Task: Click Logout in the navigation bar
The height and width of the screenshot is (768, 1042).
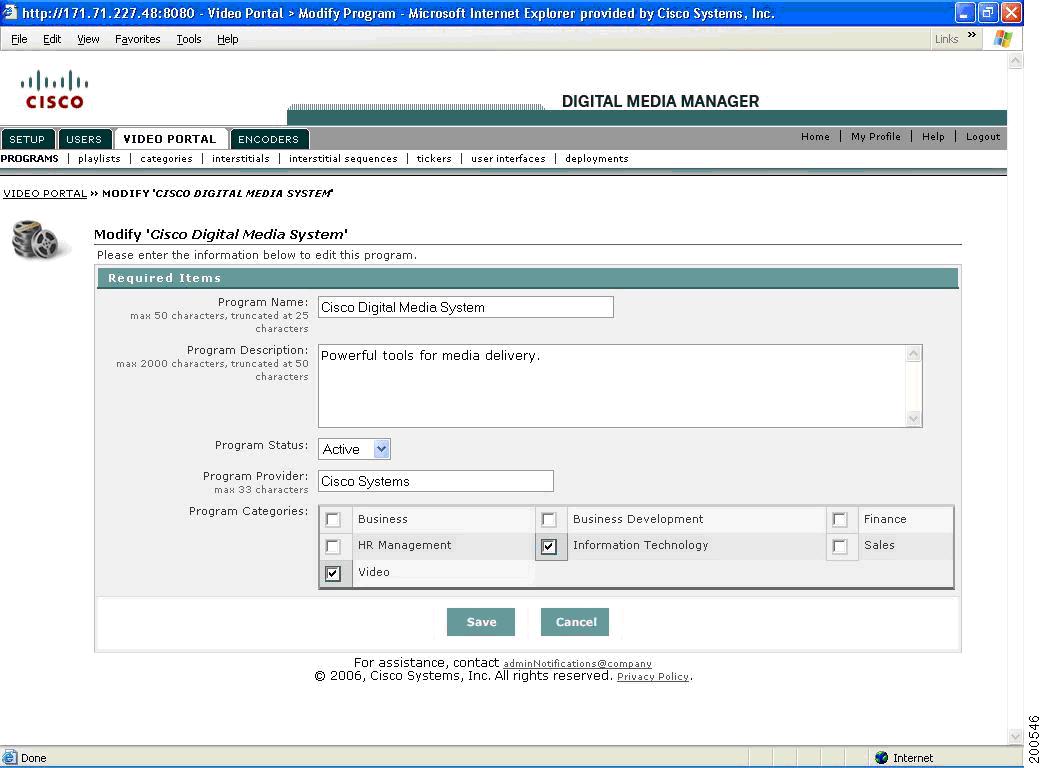Action: tap(982, 137)
